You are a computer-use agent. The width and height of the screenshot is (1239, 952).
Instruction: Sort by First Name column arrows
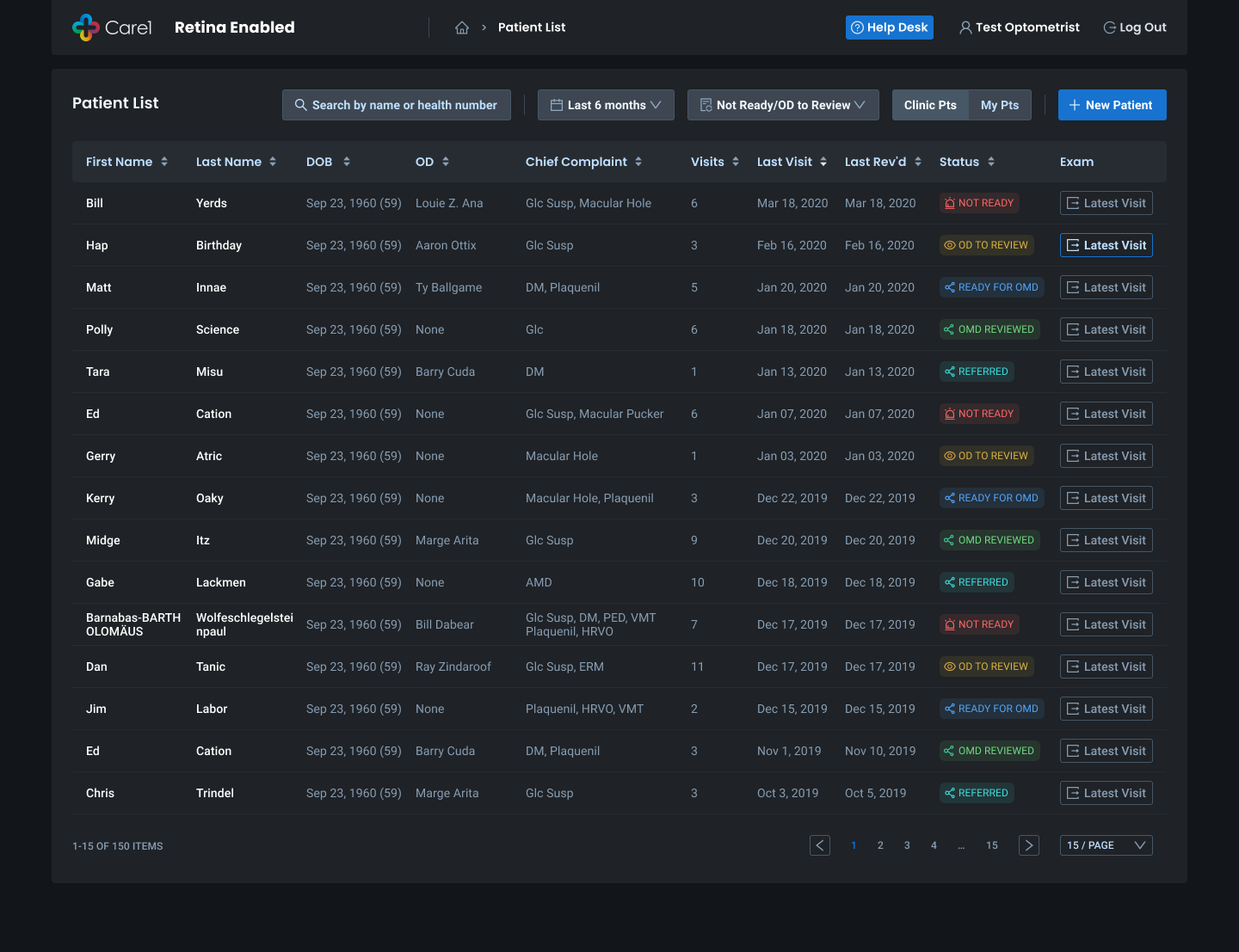point(164,162)
